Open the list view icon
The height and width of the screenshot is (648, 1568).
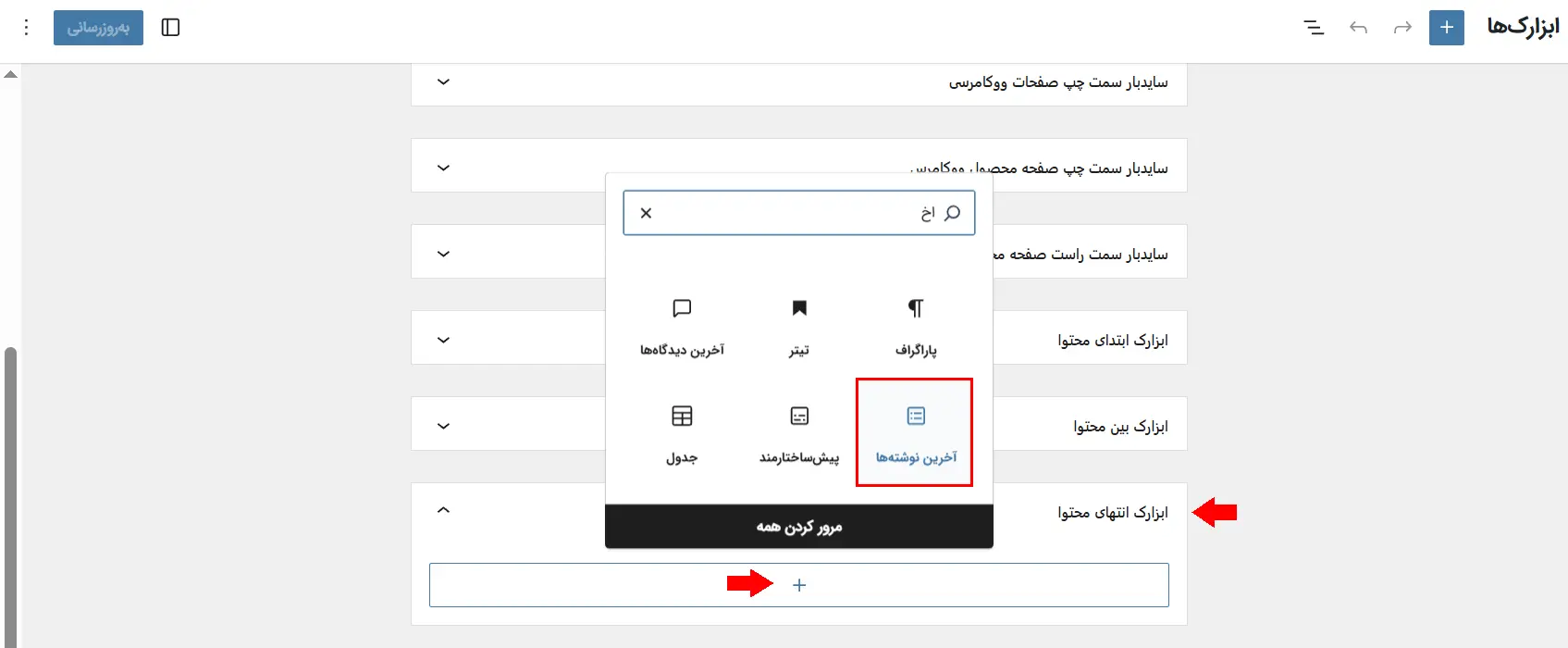[1314, 28]
